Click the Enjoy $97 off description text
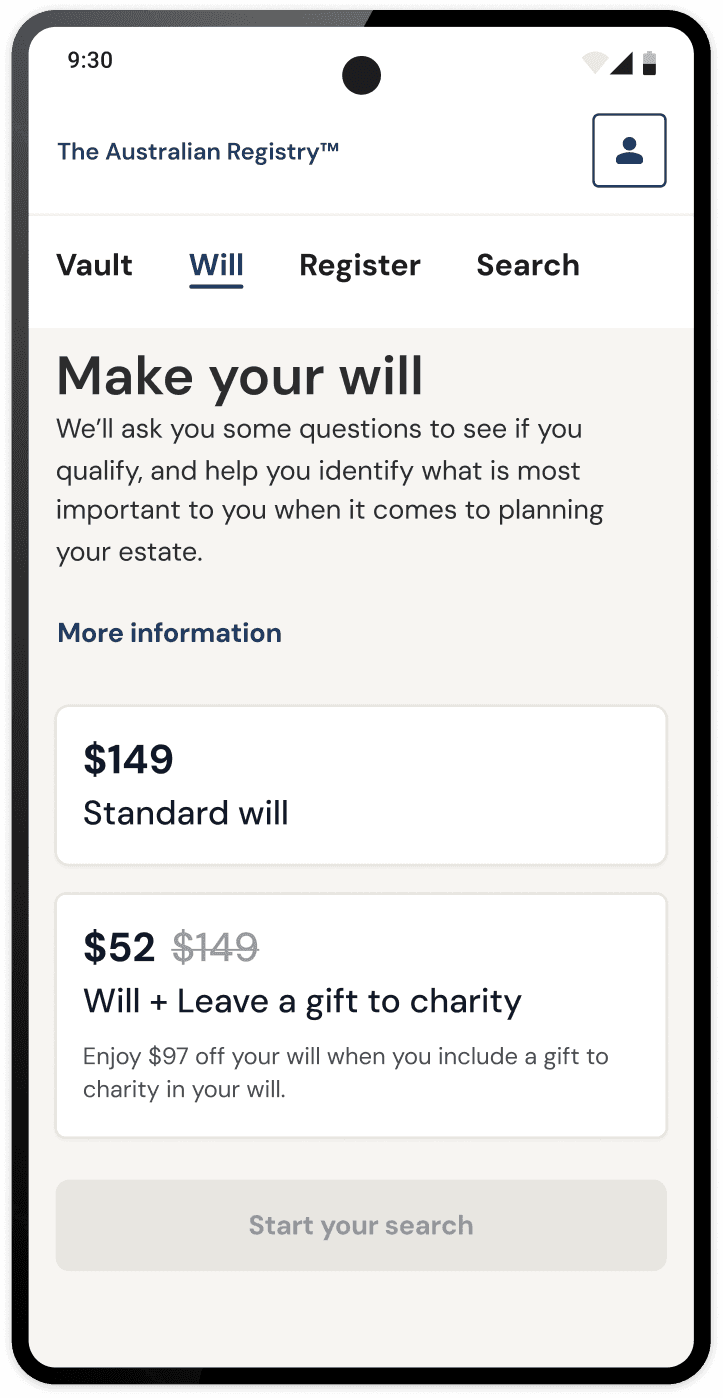This screenshot has width=723, height=1398. (346, 1073)
